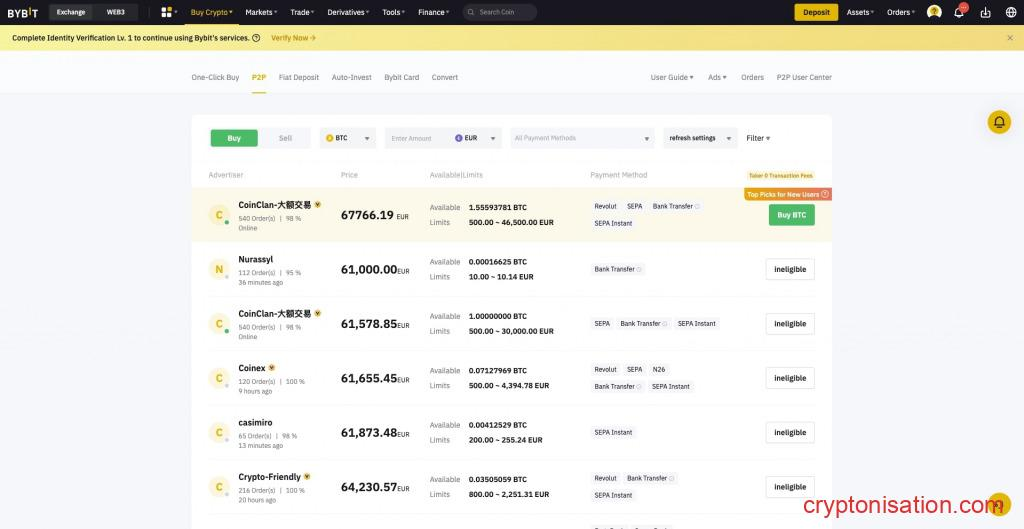Image resolution: width=1024 pixels, height=529 pixels.
Task: Switch to the WEB3 mode
Action: coord(115,12)
